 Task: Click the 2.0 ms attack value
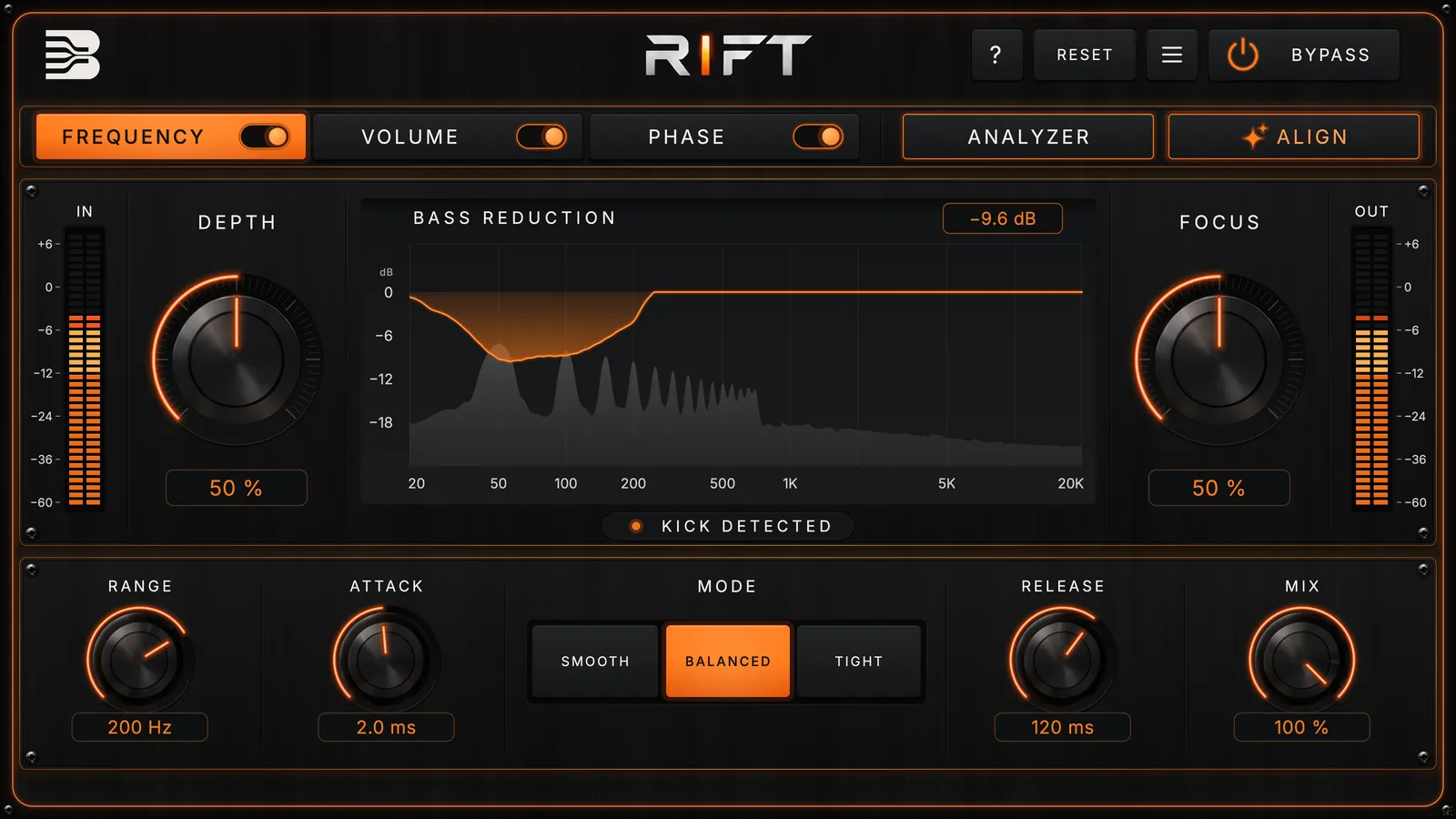click(x=386, y=727)
